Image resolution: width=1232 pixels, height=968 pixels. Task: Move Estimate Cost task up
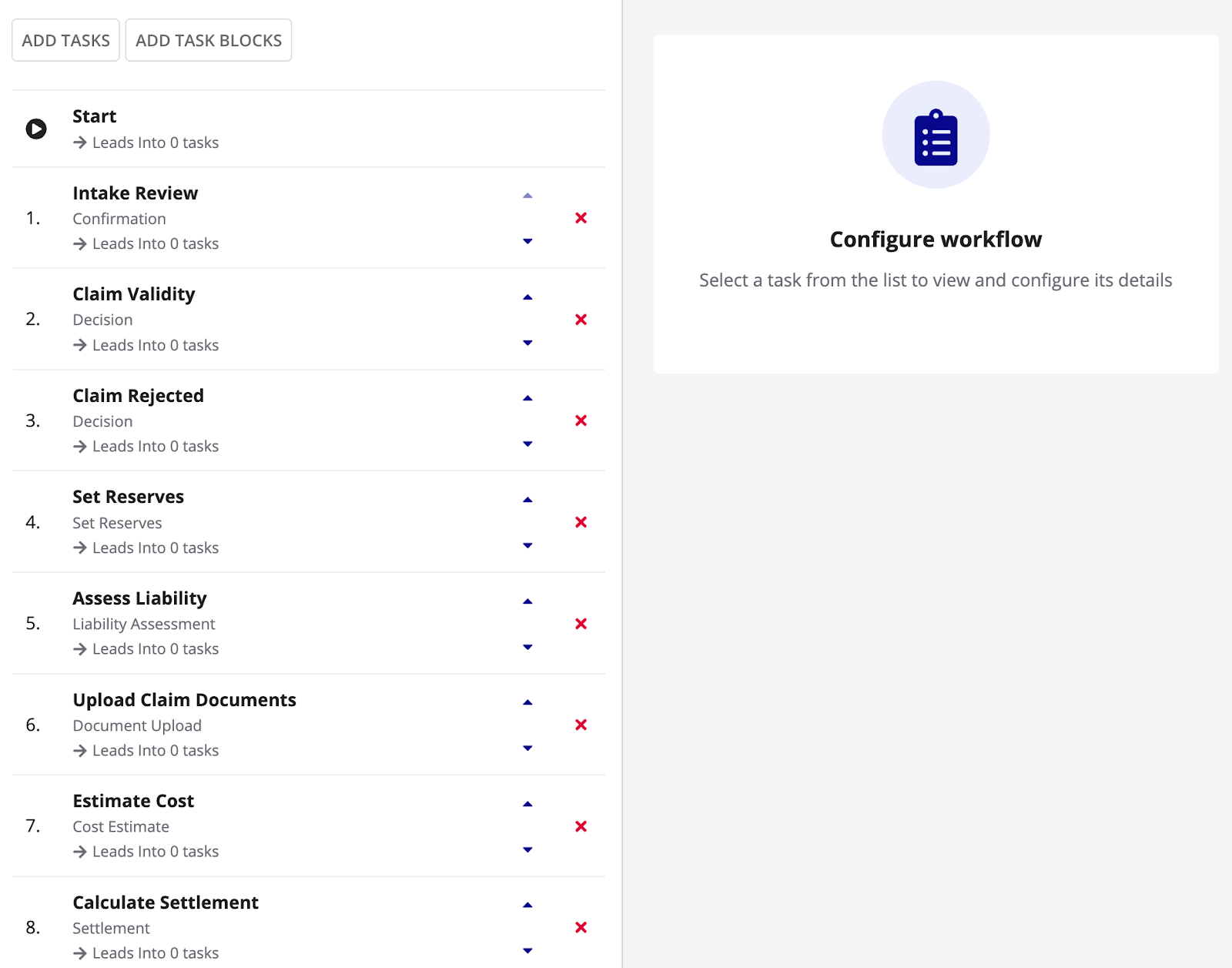click(527, 804)
